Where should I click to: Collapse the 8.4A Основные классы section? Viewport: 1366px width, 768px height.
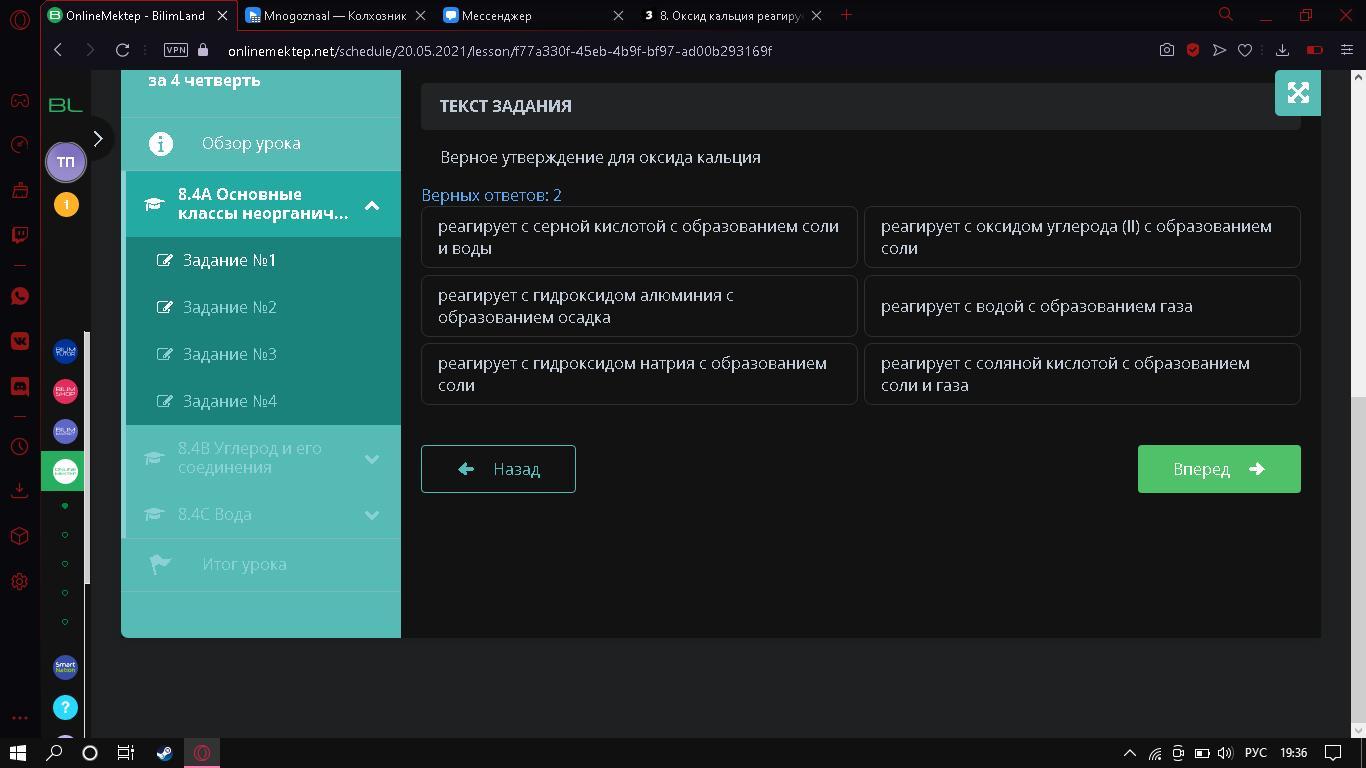point(371,205)
